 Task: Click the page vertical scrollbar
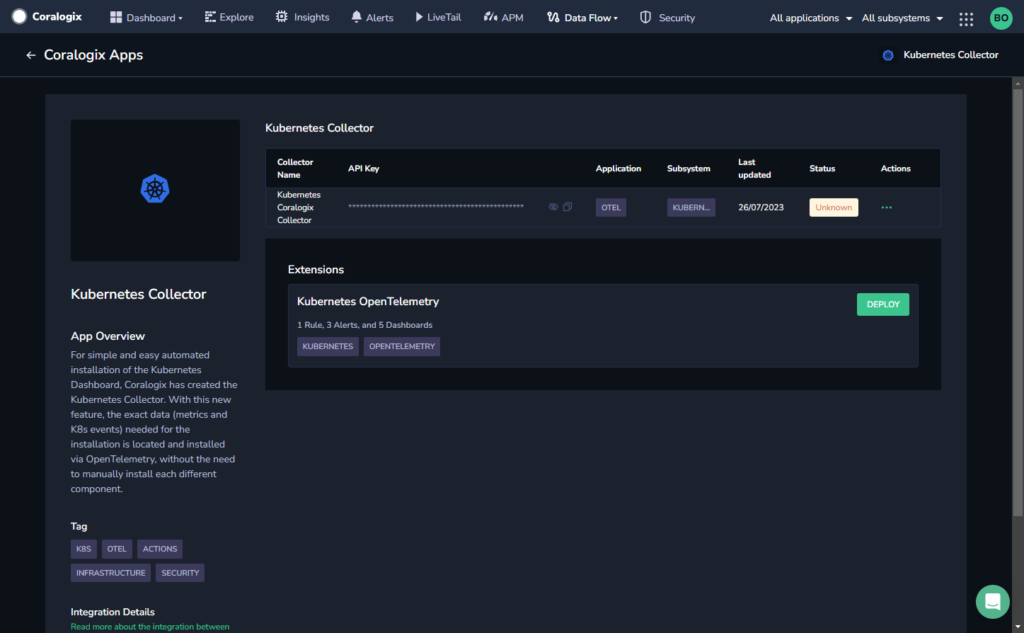point(1017,302)
